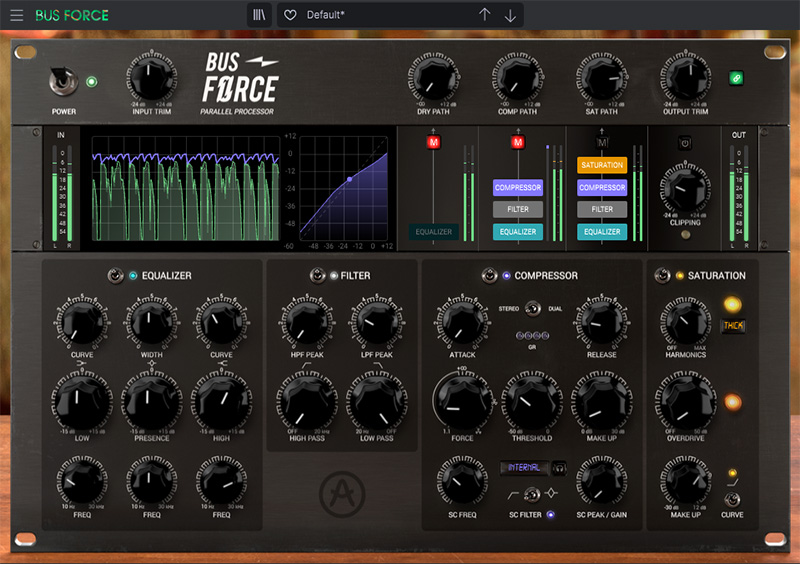Click the equalizer WIDTH knob
Image resolution: width=800 pixels, height=564 pixels.
click(x=152, y=322)
